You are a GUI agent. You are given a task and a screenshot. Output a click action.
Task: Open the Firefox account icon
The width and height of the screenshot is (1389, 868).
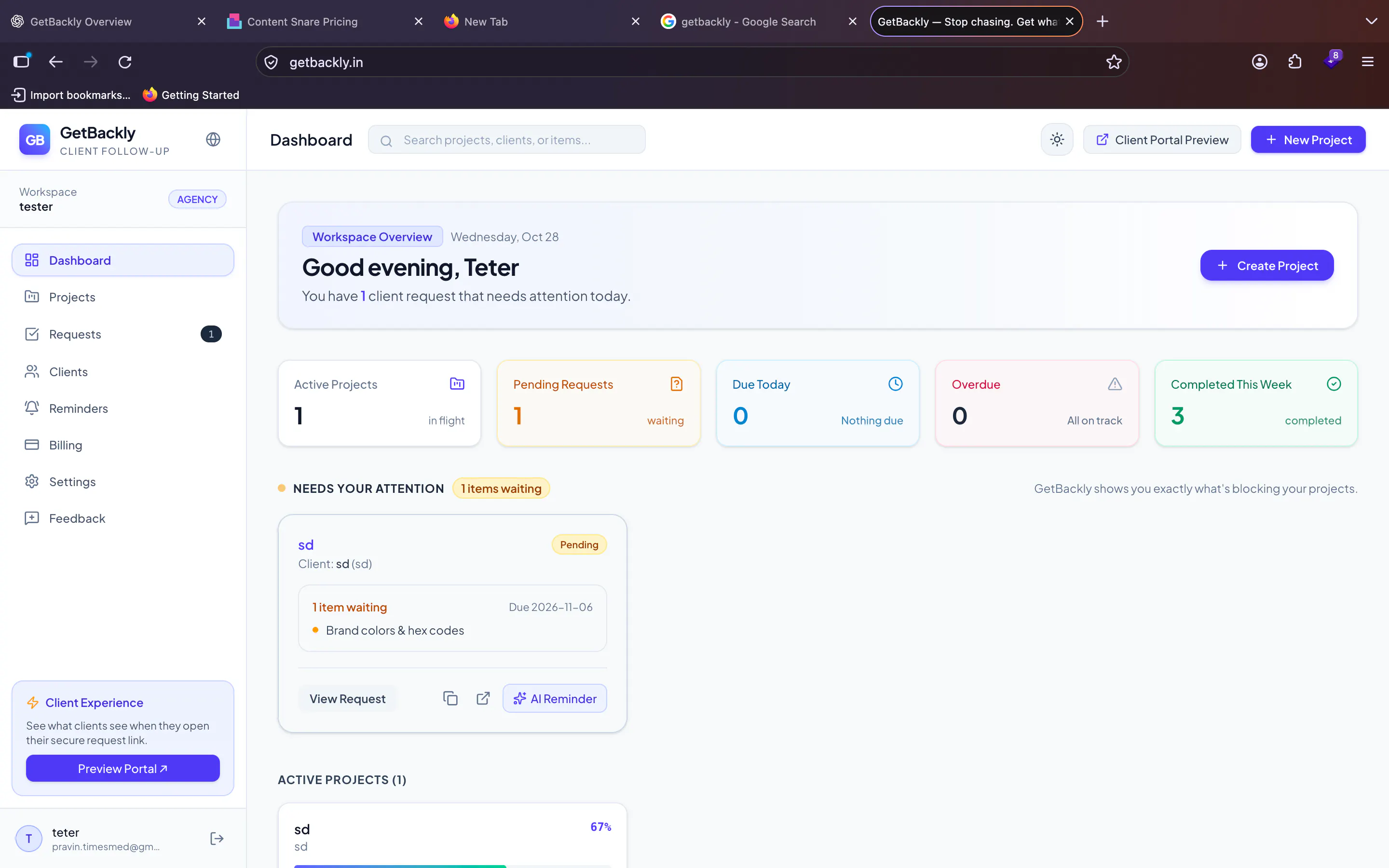click(1259, 62)
